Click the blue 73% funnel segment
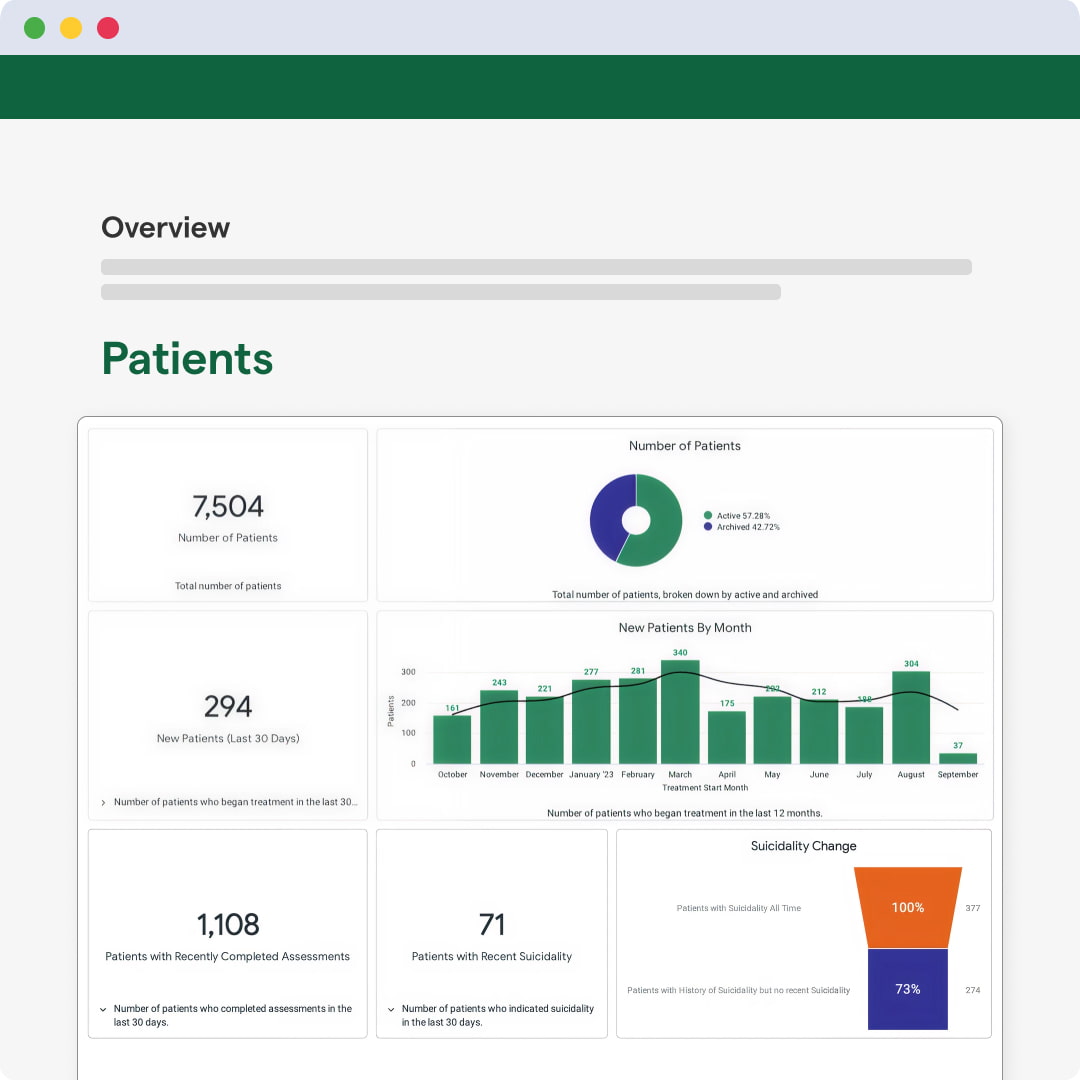 point(908,989)
